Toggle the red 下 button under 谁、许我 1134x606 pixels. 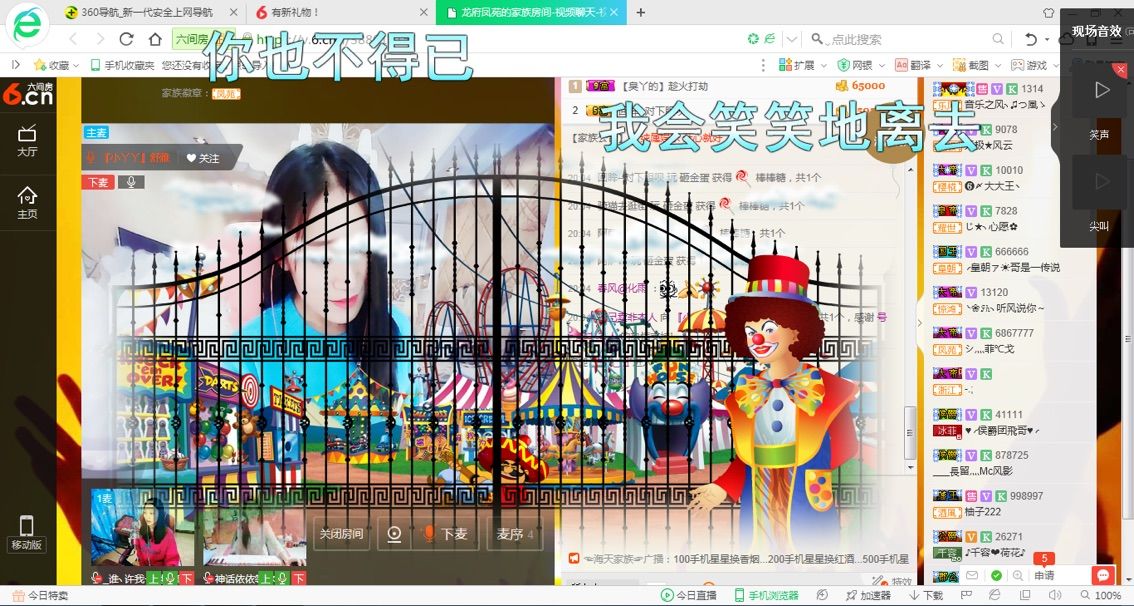(x=186, y=578)
